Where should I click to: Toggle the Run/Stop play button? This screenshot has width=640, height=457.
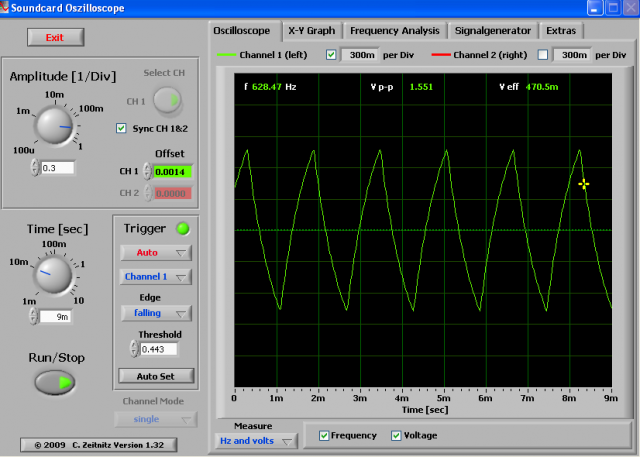point(55,382)
